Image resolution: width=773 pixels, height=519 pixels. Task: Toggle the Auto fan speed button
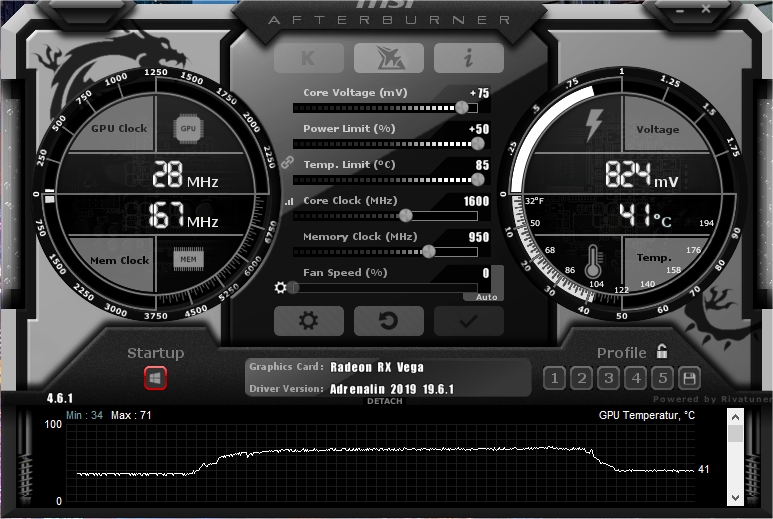tap(486, 297)
